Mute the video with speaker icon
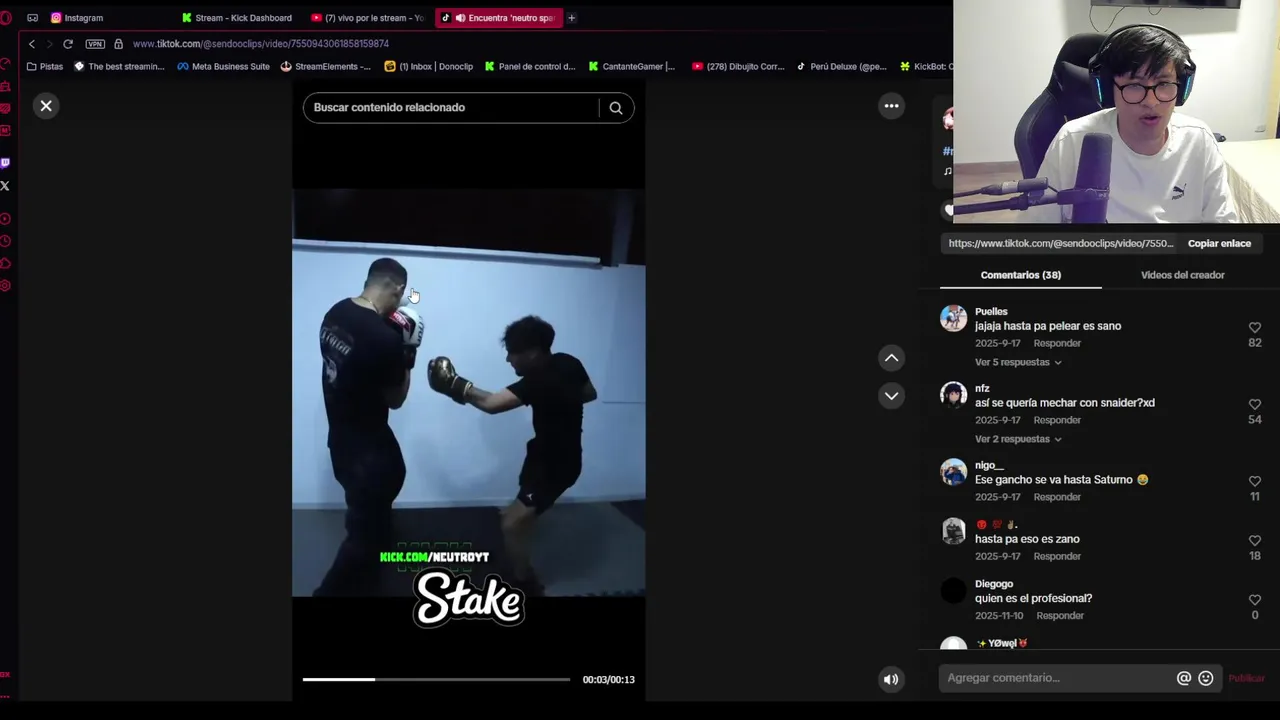Screen dimensions: 1280x720 click(890, 679)
